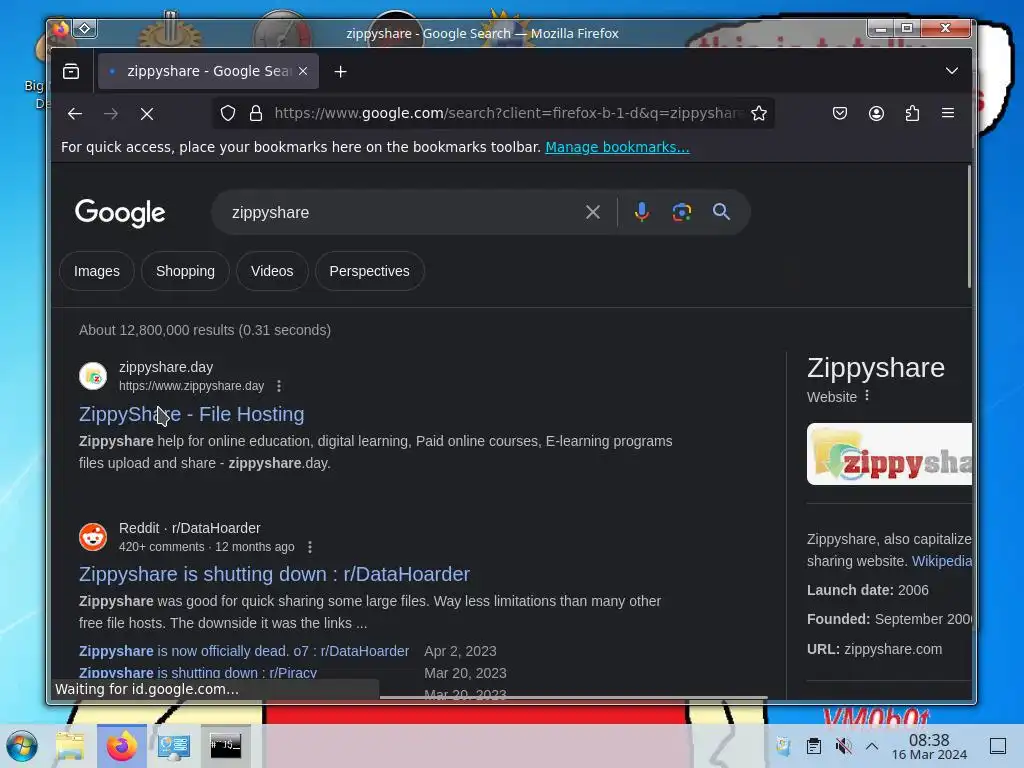Screen dimensions: 1024x768
Task: Open the clipboard tray icon
Action: (x=814, y=746)
